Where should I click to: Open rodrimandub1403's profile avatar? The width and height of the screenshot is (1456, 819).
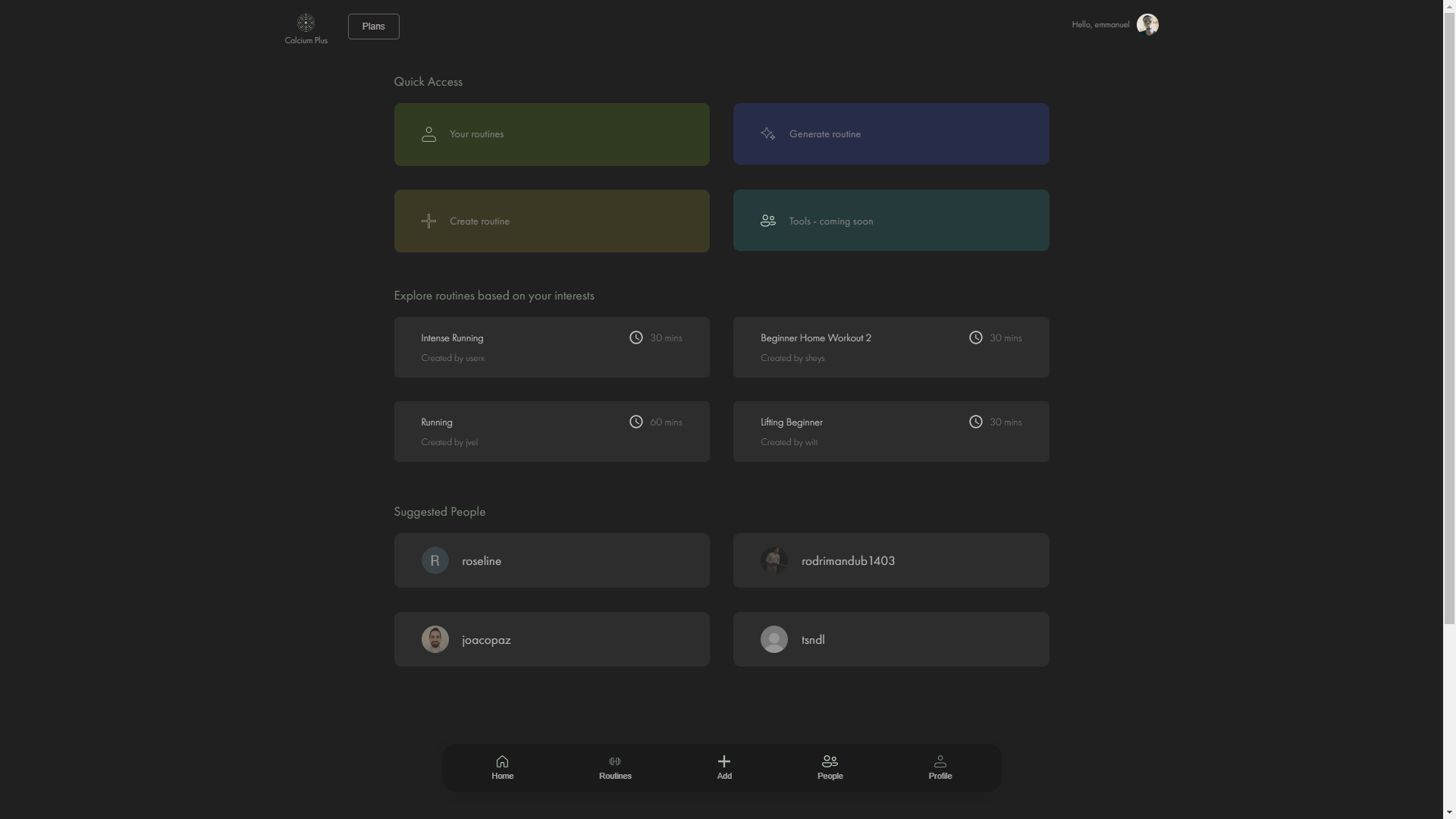click(773, 560)
